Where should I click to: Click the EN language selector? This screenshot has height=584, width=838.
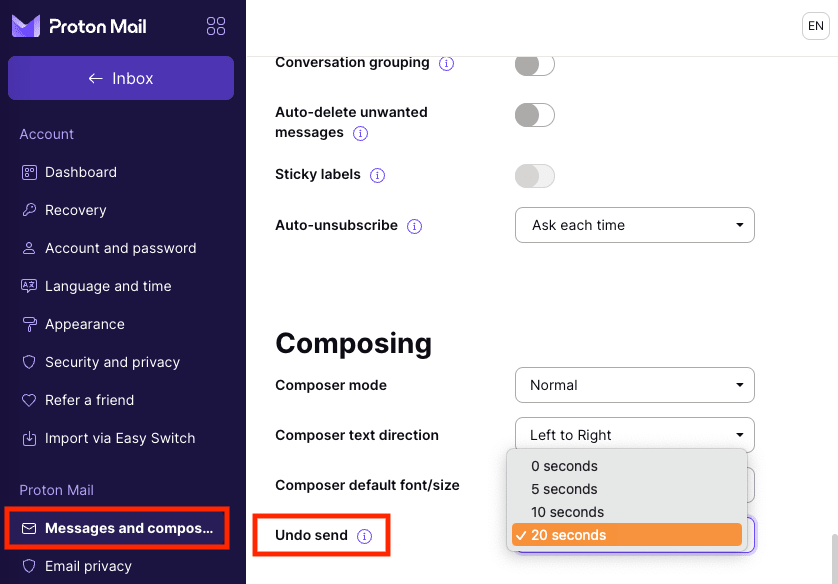[815, 26]
